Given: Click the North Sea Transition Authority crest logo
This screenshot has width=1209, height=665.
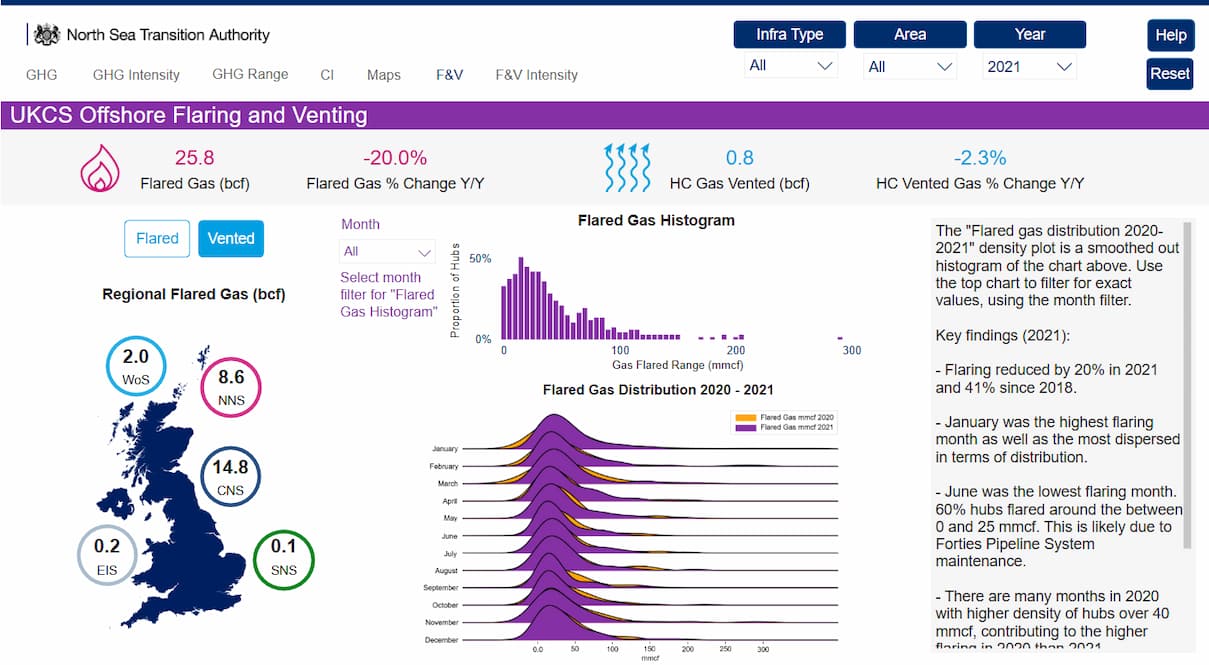Looking at the screenshot, I should coord(47,35).
